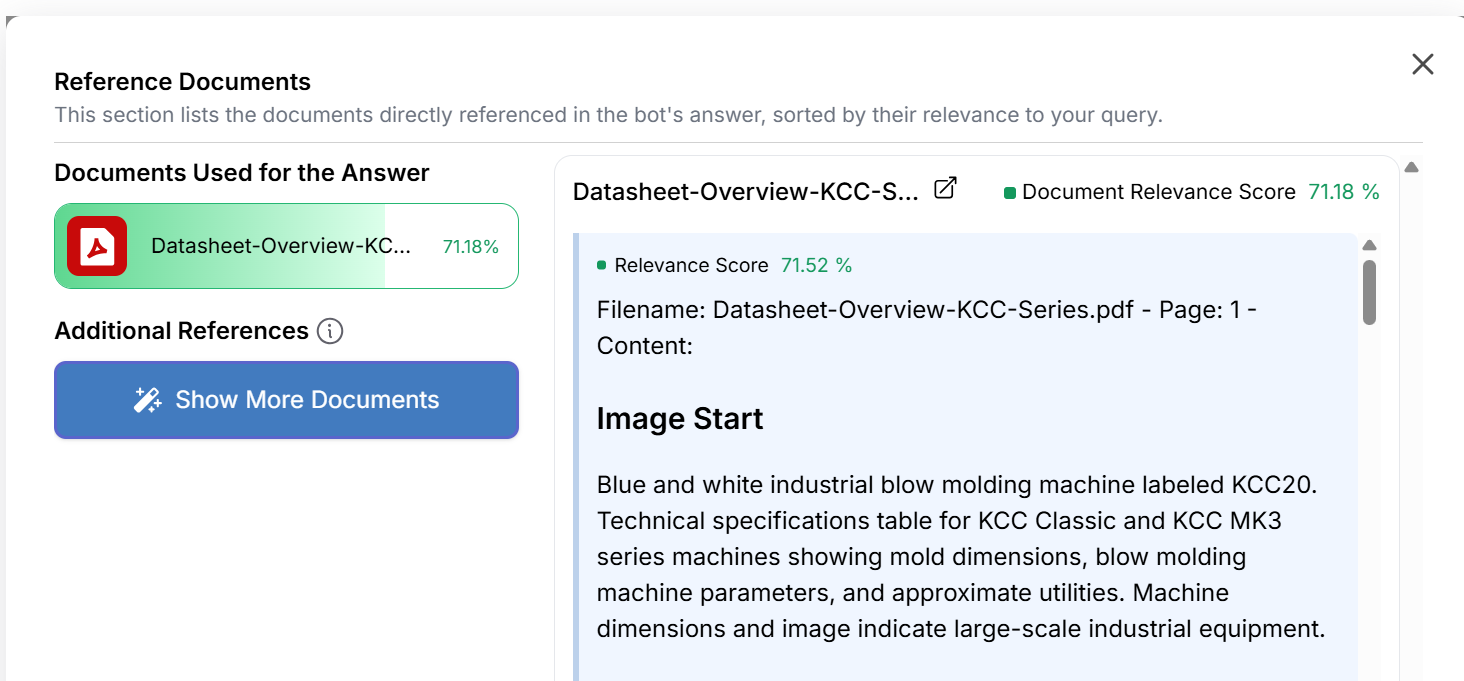
Task: Click the Relevance Score 71.52 % value
Action: (816, 265)
